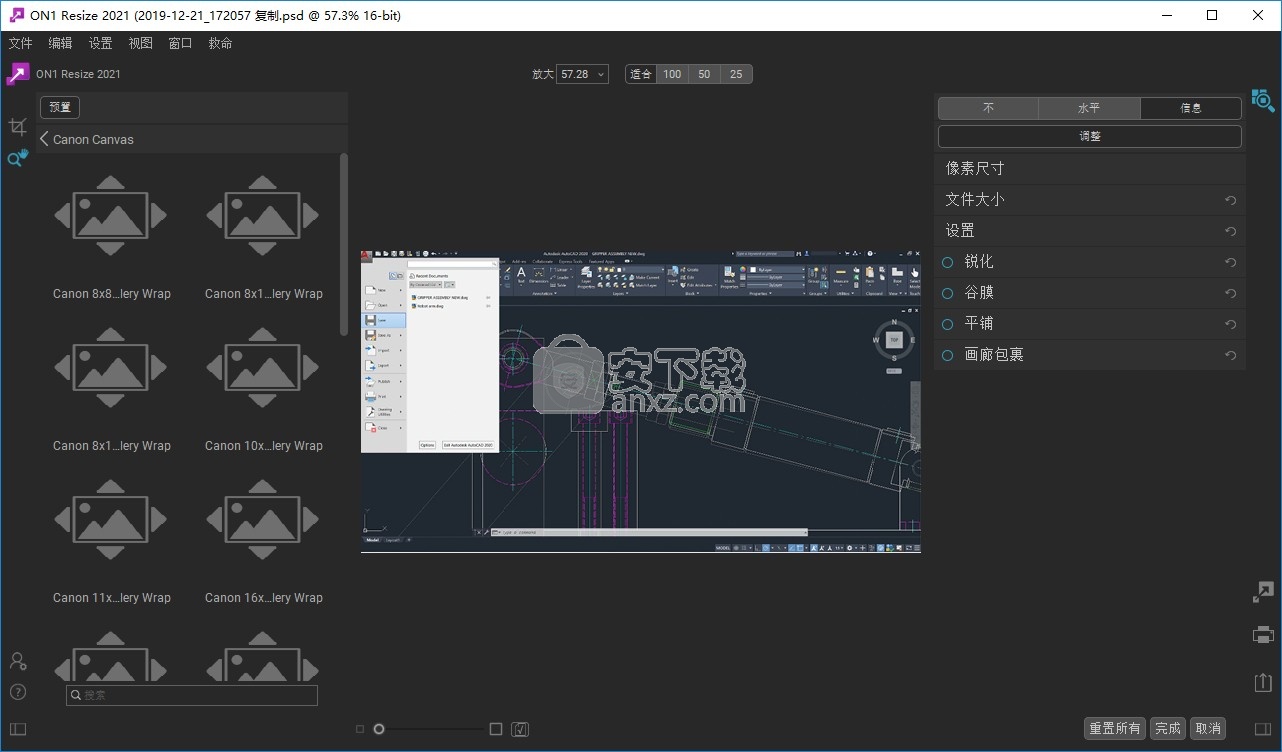Screen dimensions: 1282x752
Task: Reset the 锐化 pane
Action: [x=1231, y=262]
